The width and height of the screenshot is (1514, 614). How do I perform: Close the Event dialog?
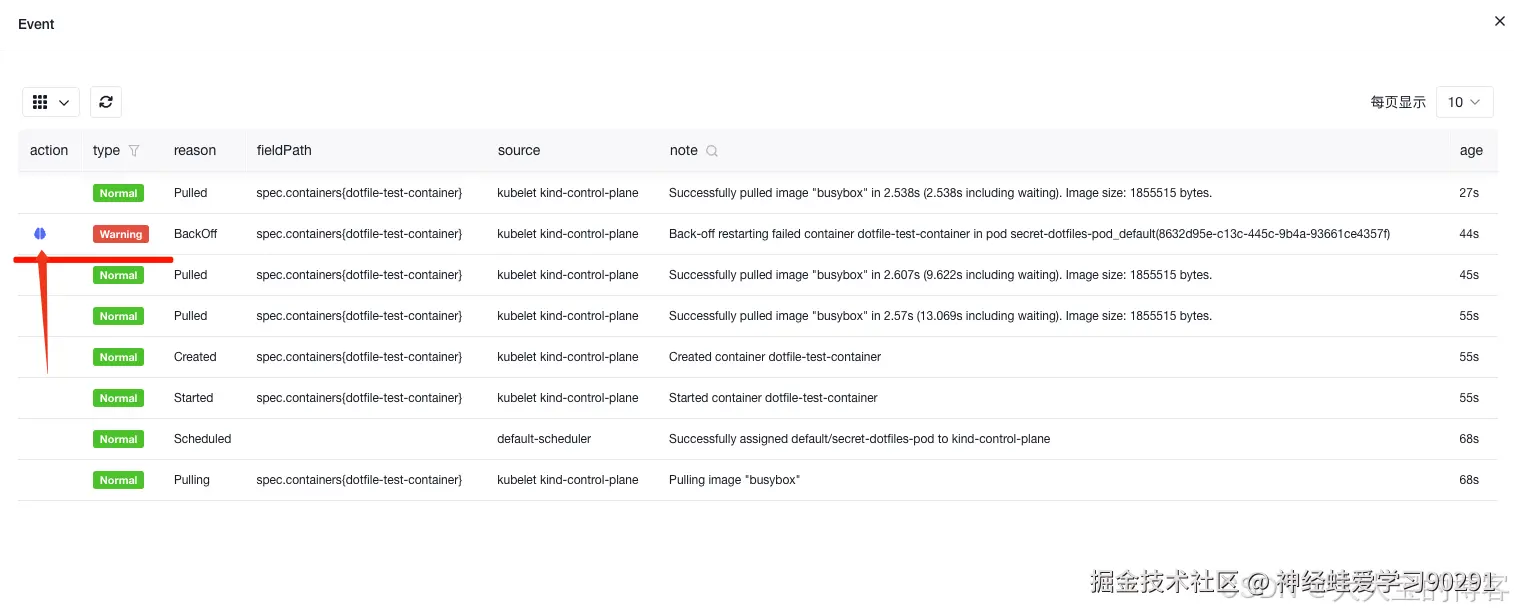[x=1499, y=21]
